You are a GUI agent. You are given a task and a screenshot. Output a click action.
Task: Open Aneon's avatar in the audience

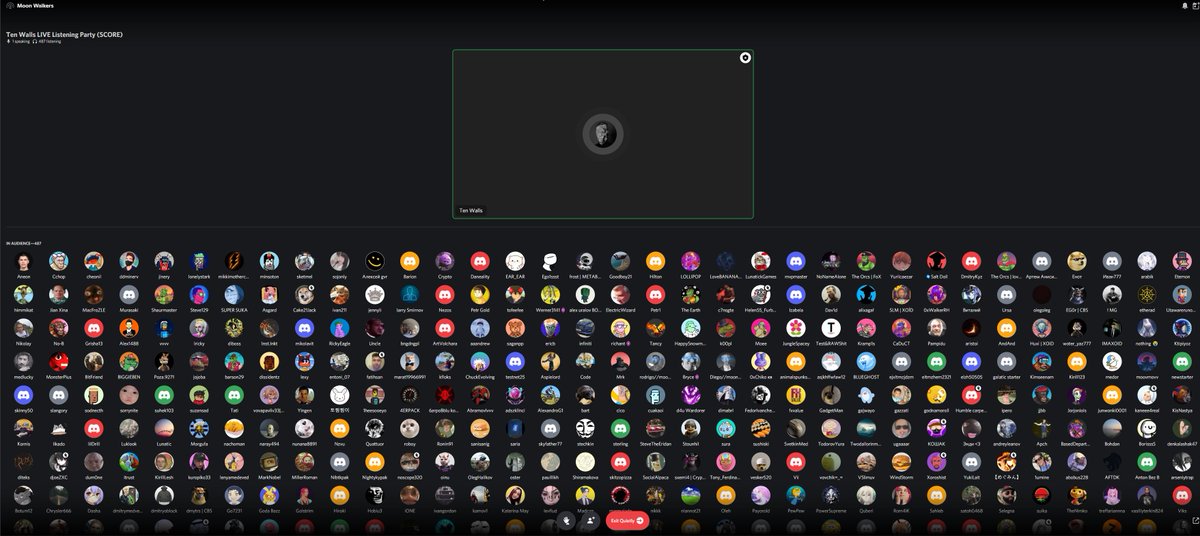click(23, 261)
